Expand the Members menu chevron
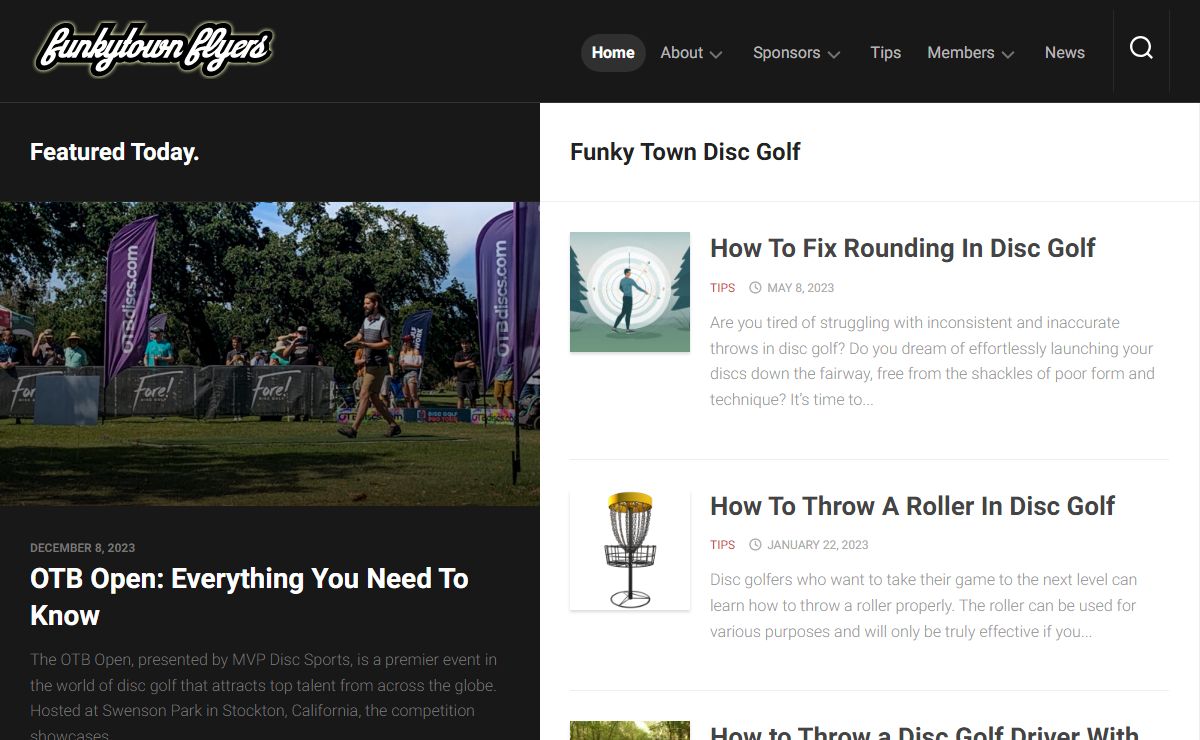Image resolution: width=1200 pixels, height=740 pixels. coord(1008,54)
